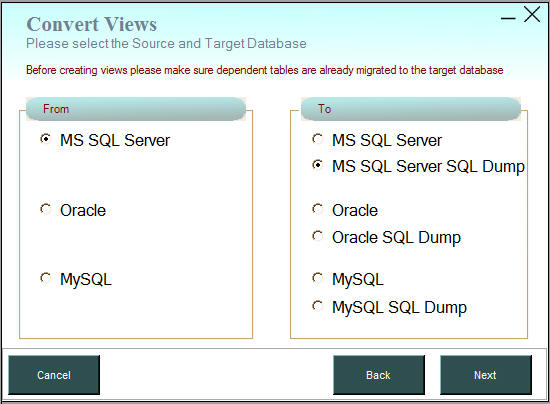Close the Convert Views window

pyautogui.click(x=532, y=15)
